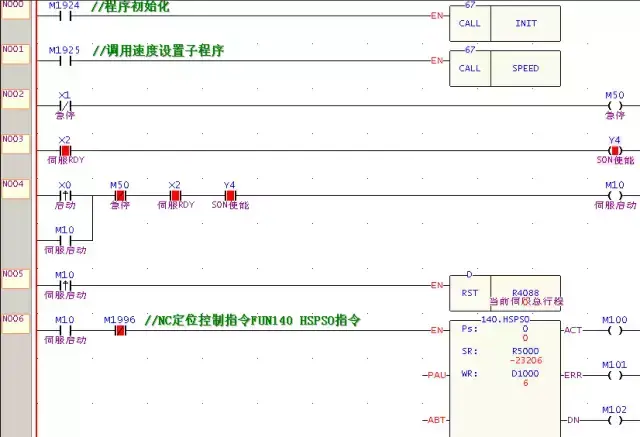Image resolution: width=640 pixels, height=437 pixels.
Task: Select the N005 rung label
Action: pos(16,278)
